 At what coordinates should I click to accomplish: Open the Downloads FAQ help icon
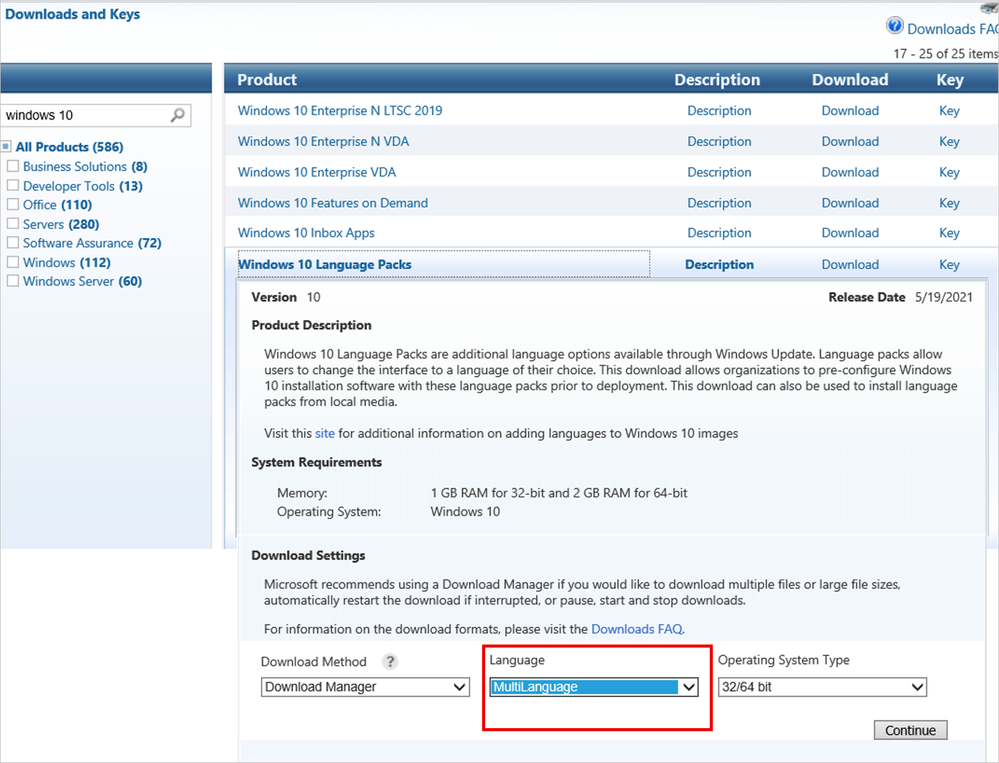pyautogui.click(x=895, y=26)
